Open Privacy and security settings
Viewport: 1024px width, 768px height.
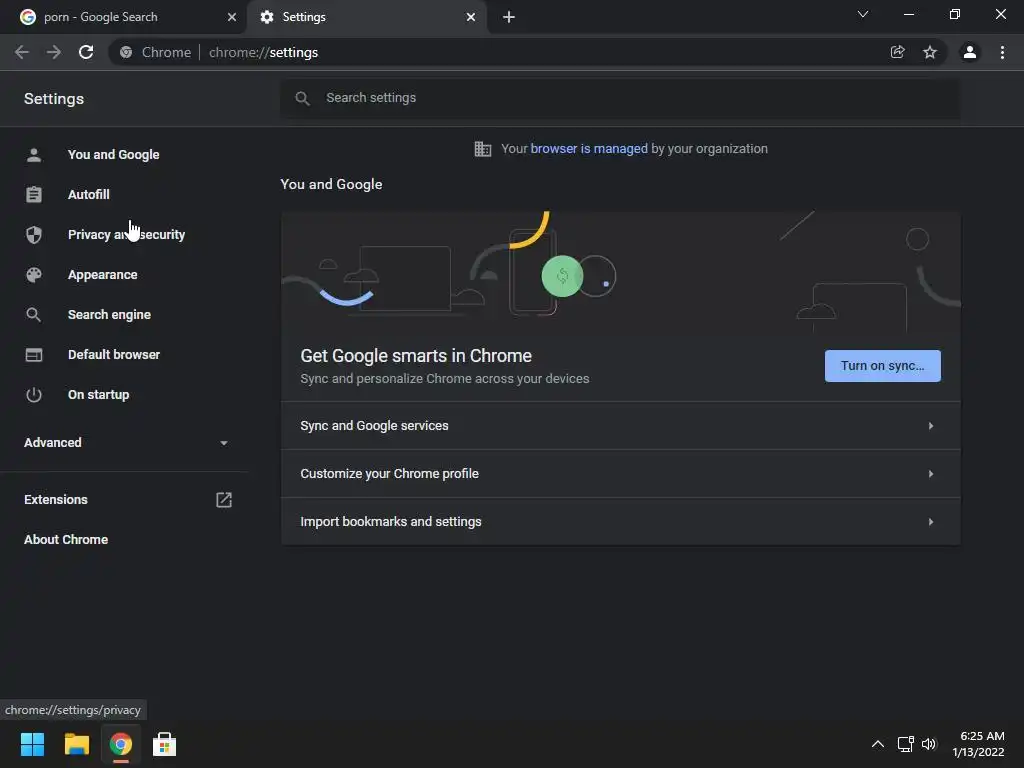[126, 234]
